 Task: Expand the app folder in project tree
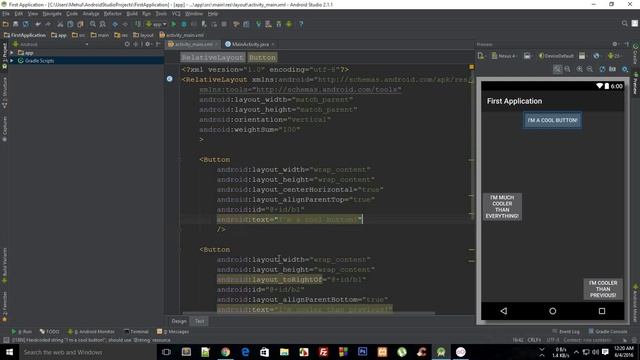(x=12, y=53)
